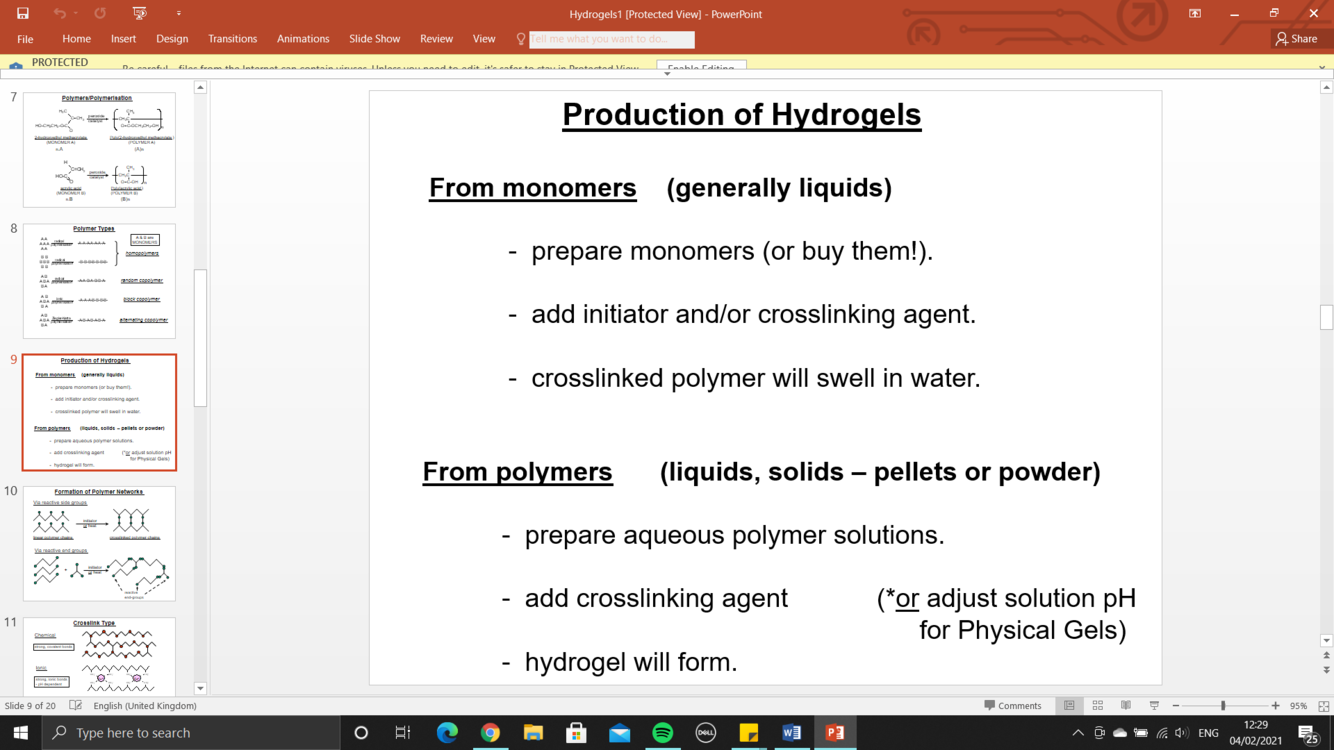The height and width of the screenshot is (750, 1334).
Task: Click the Undo arrow icon
Action: 59,14
